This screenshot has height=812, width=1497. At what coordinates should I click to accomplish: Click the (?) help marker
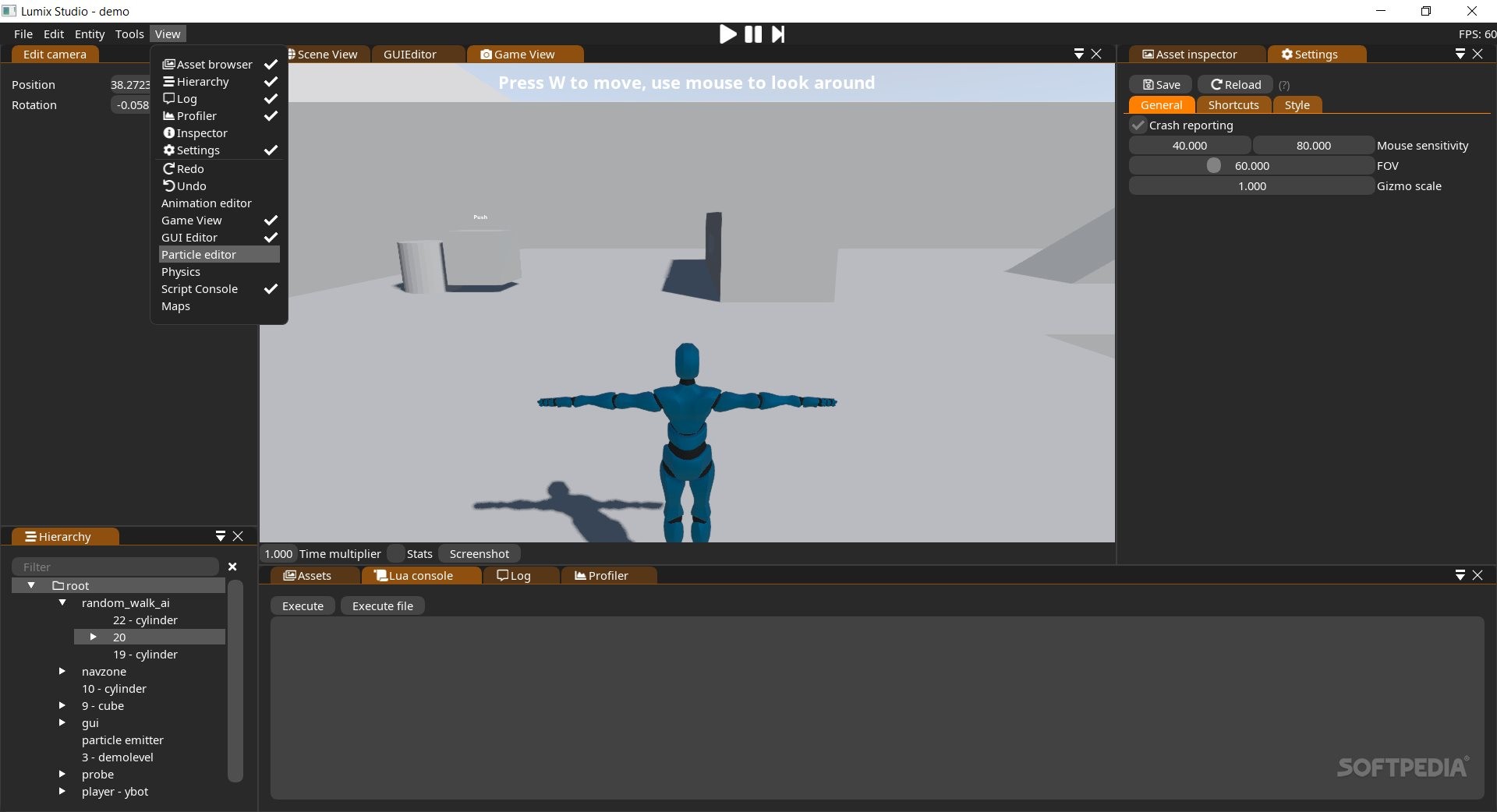click(1284, 86)
